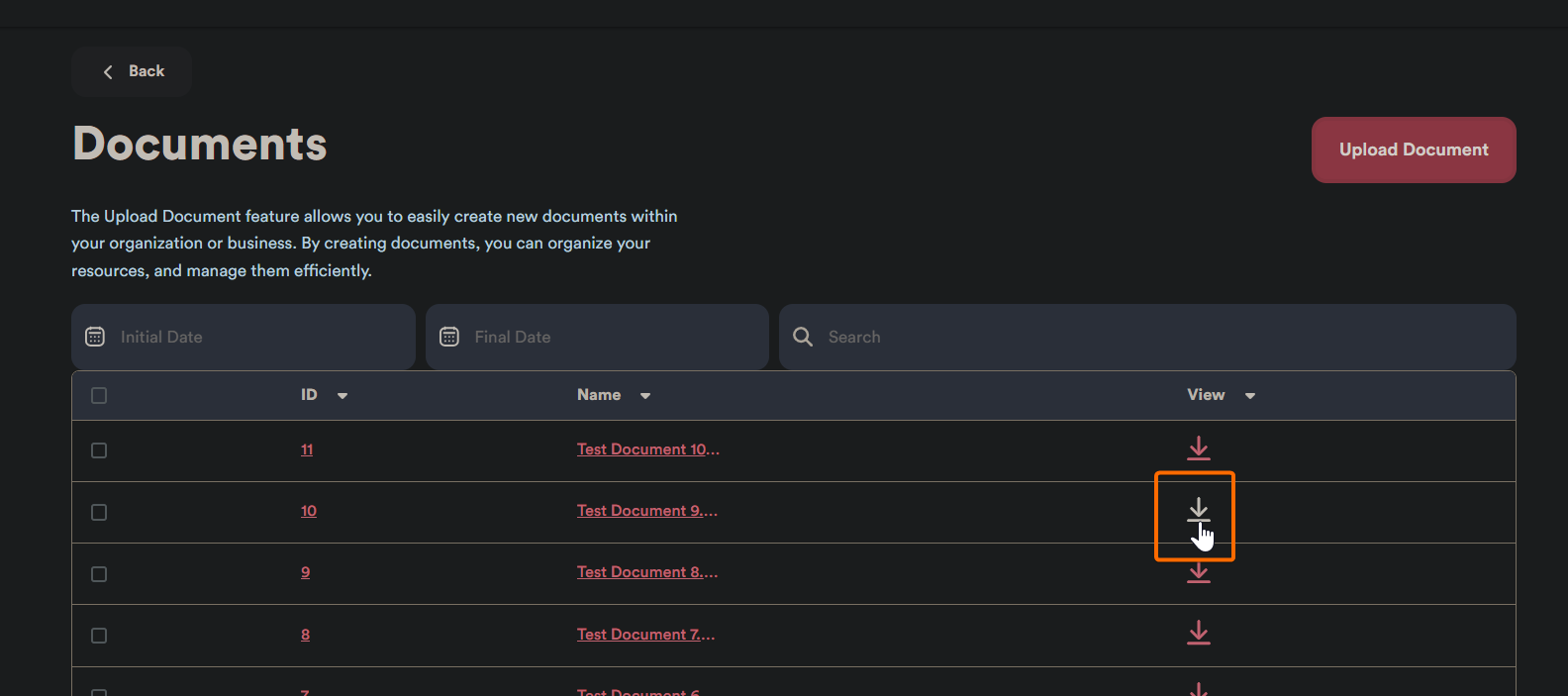Expand the View column sort arrow
1568x696 pixels.
(1250, 396)
